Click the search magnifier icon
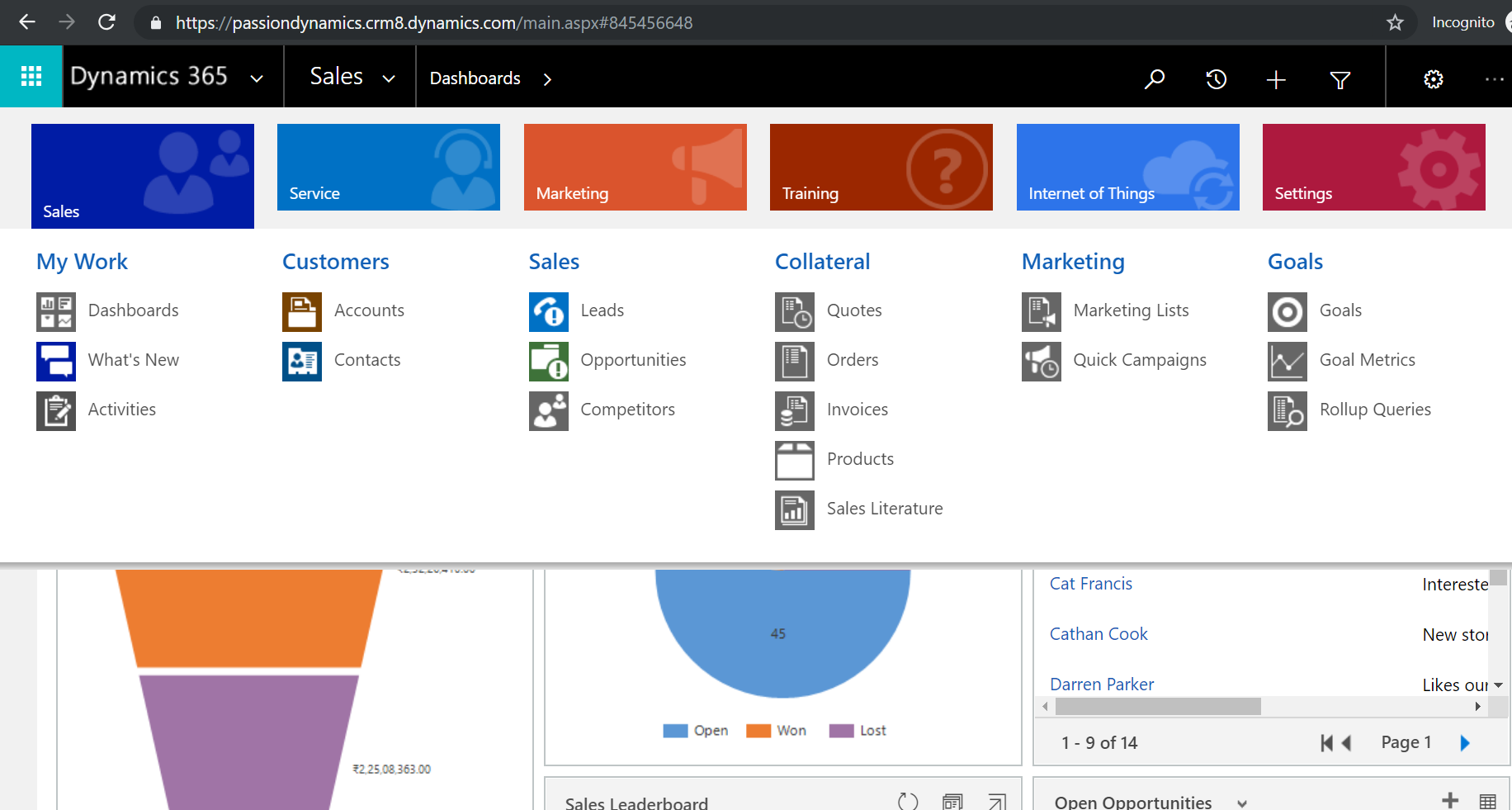 (1155, 79)
